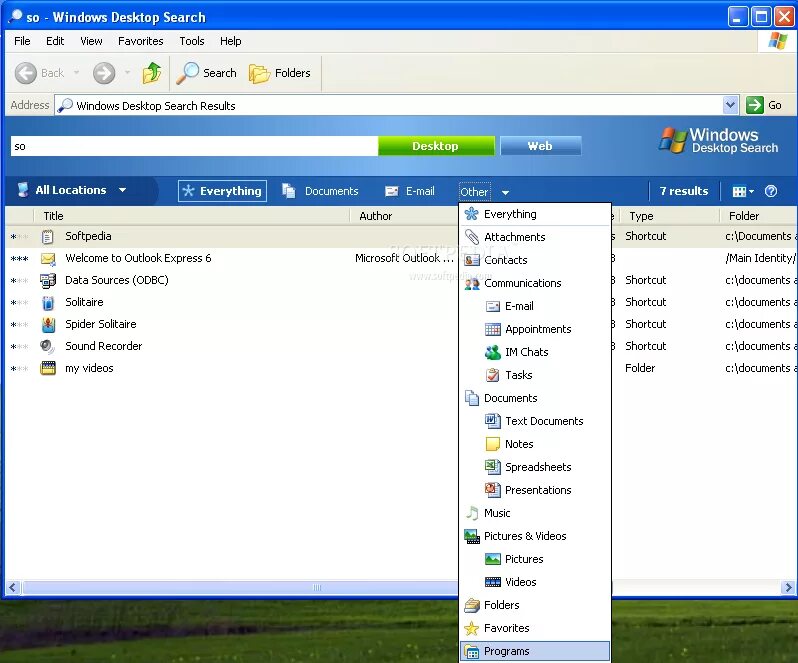This screenshot has height=663, width=798.
Task: Open the Tools menu
Action: (192, 41)
